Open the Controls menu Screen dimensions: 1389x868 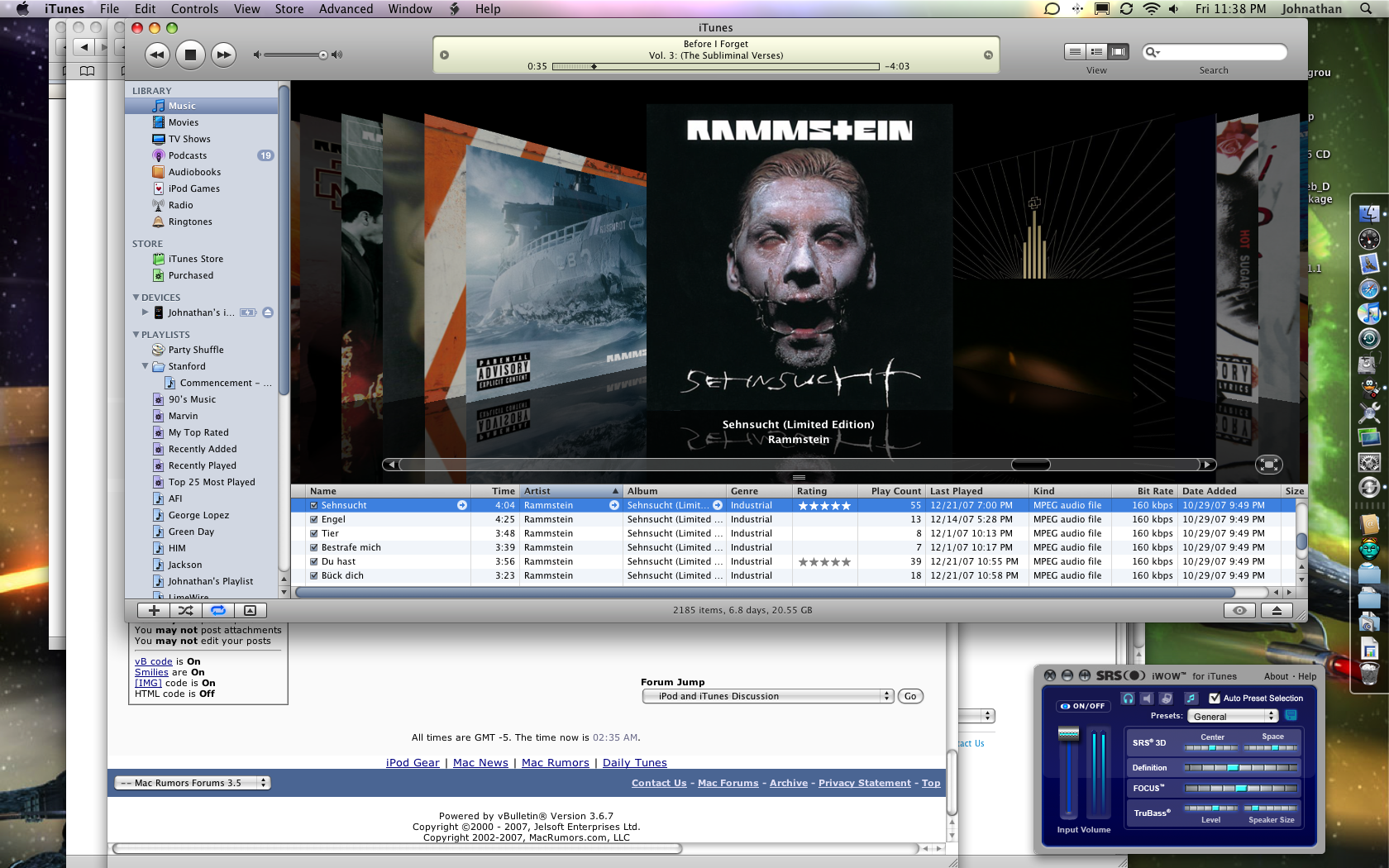(x=194, y=9)
